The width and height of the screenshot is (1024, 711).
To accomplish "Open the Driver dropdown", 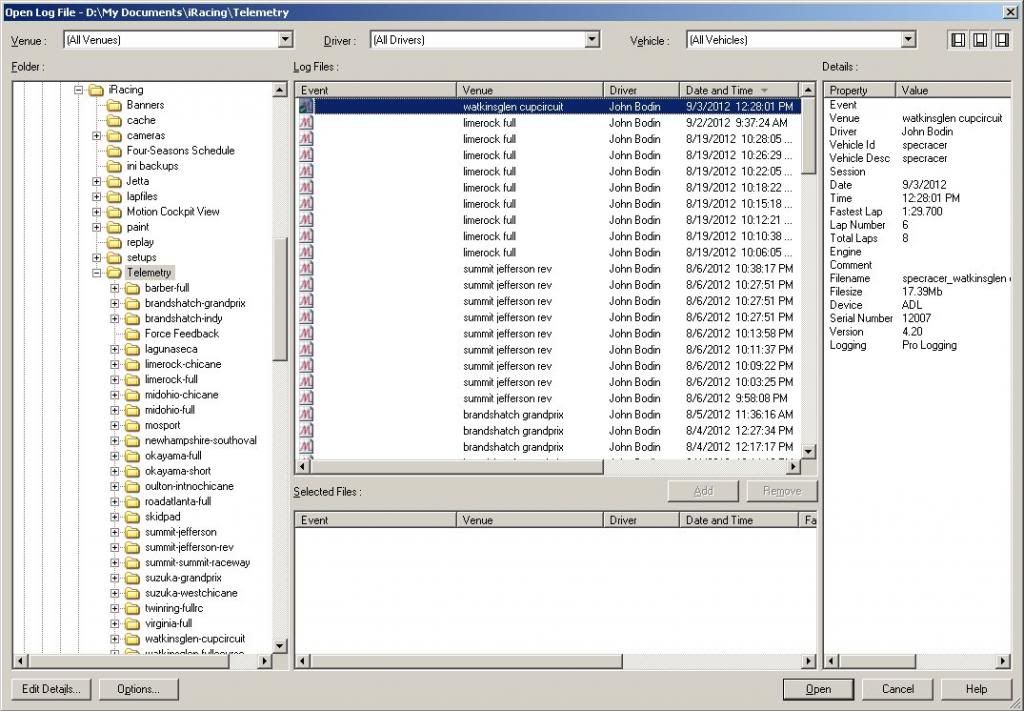I will [592, 40].
